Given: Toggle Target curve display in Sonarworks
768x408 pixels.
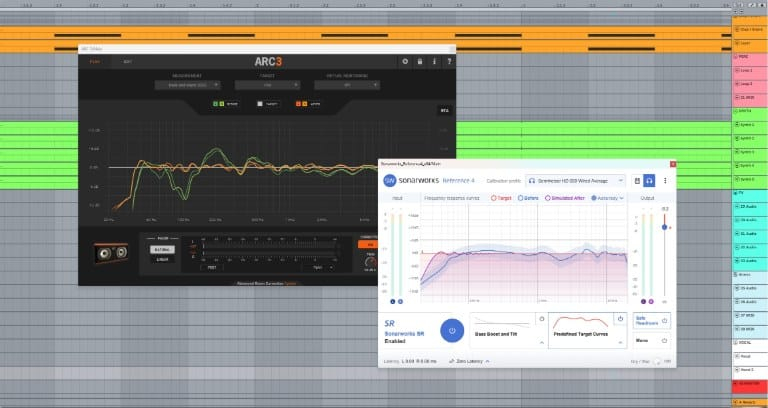Looking at the screenshot, I should [501, 198].
